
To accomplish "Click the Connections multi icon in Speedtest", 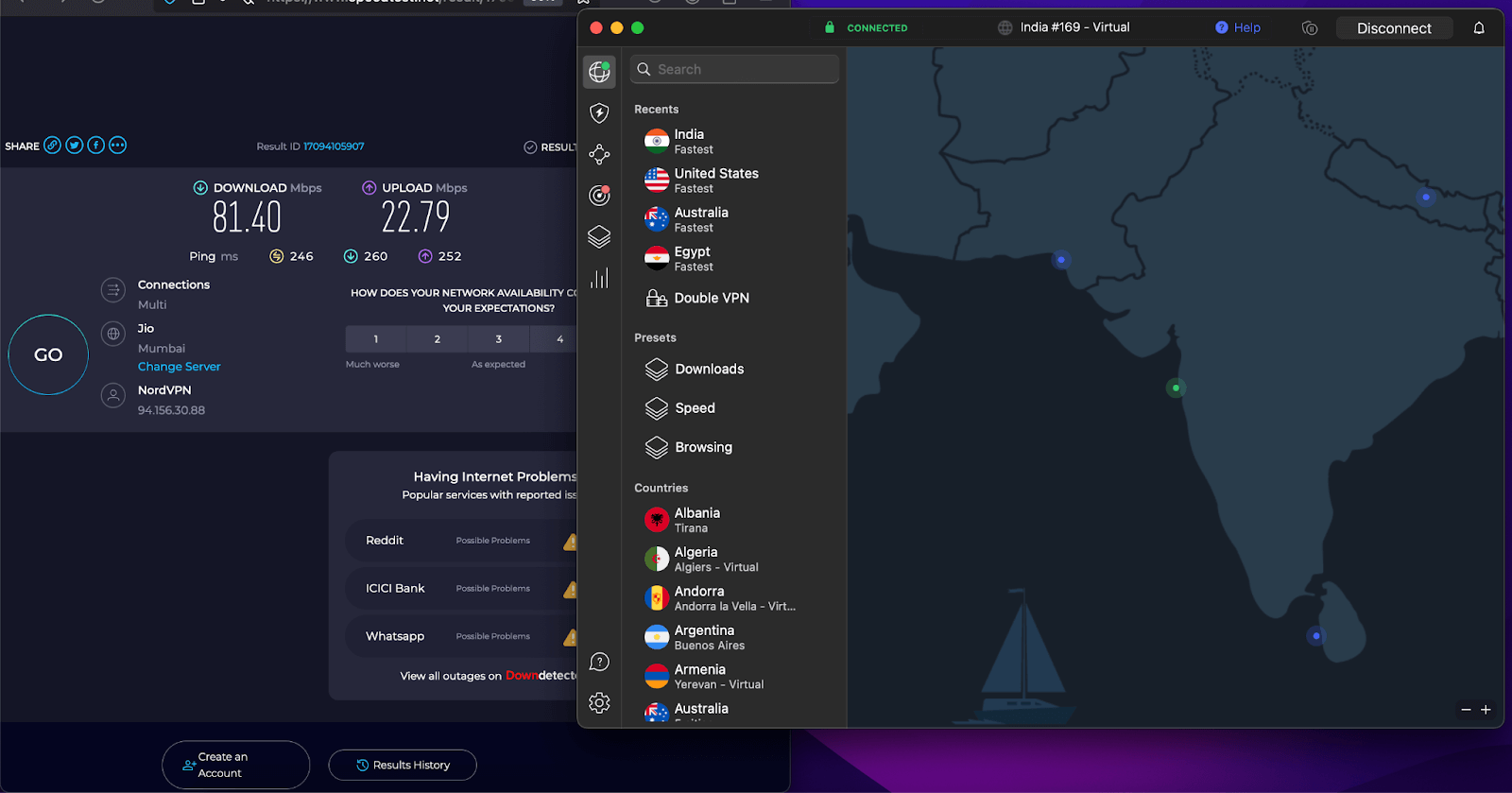I will click(113, 290).
